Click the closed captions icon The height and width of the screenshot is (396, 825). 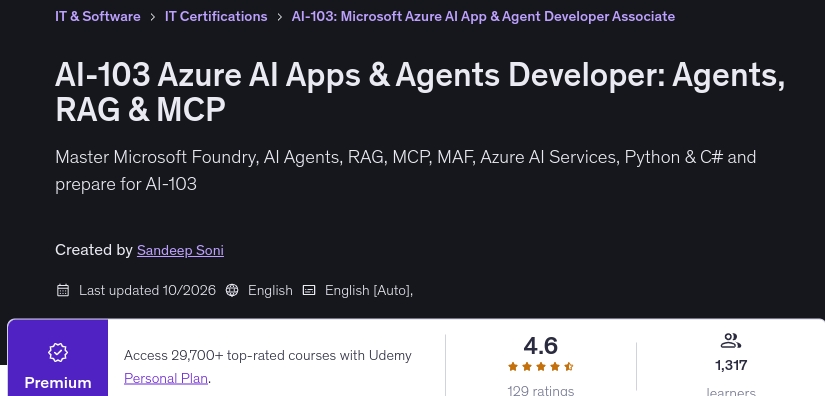309,290
